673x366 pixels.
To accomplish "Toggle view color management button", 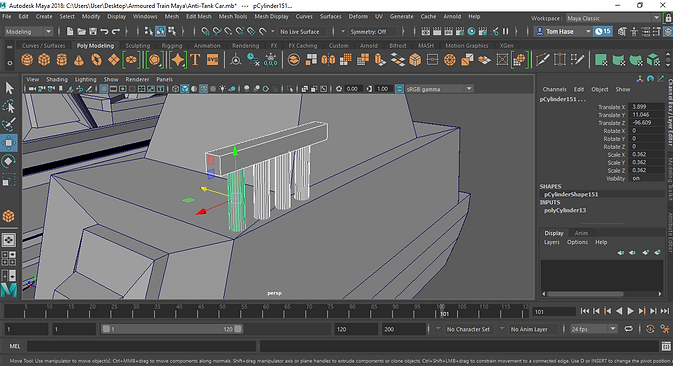I will (x=399, y=89).
